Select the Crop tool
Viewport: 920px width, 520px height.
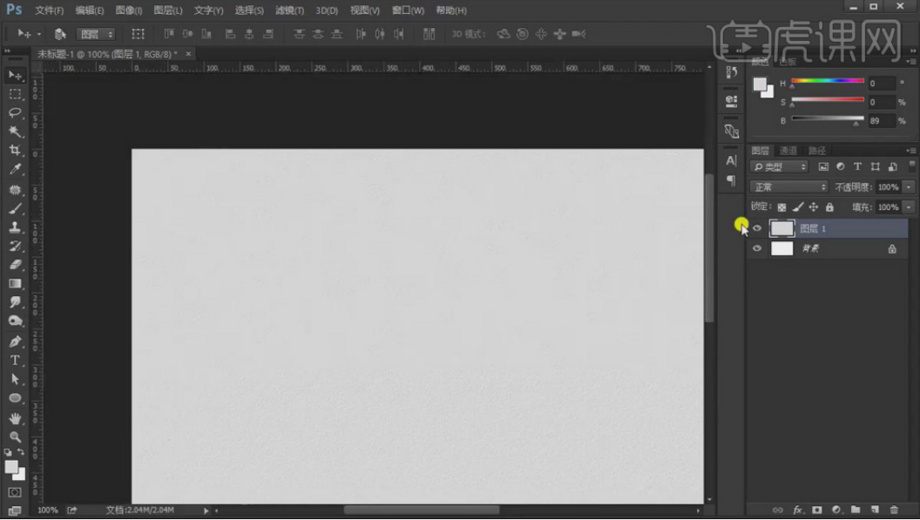15,150
